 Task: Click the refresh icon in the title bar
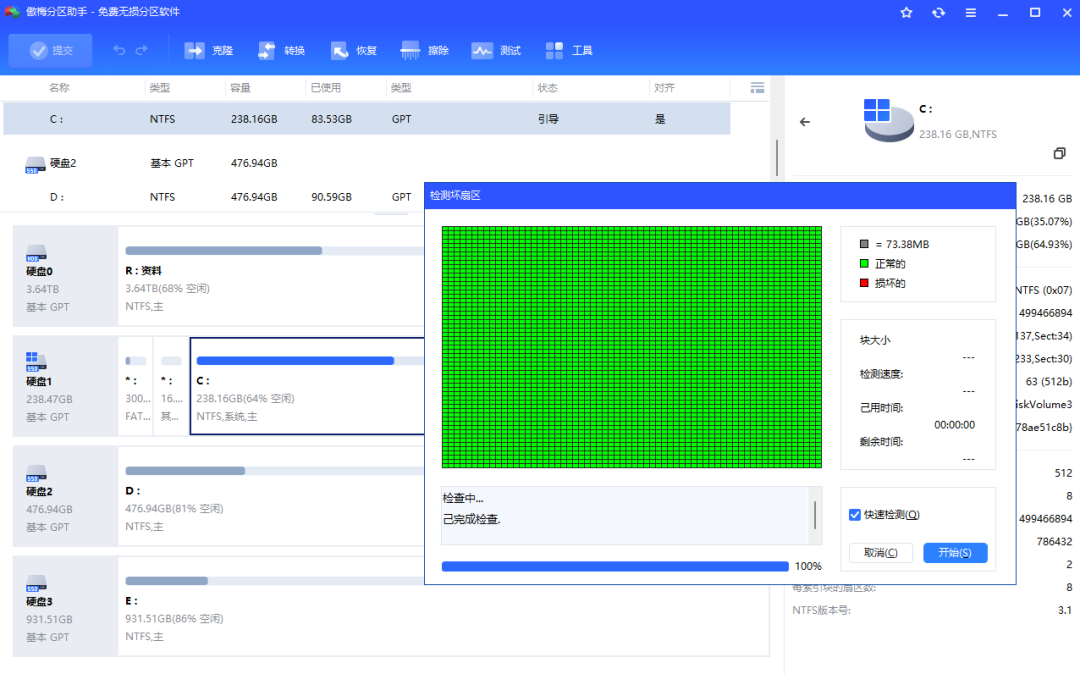938,13
